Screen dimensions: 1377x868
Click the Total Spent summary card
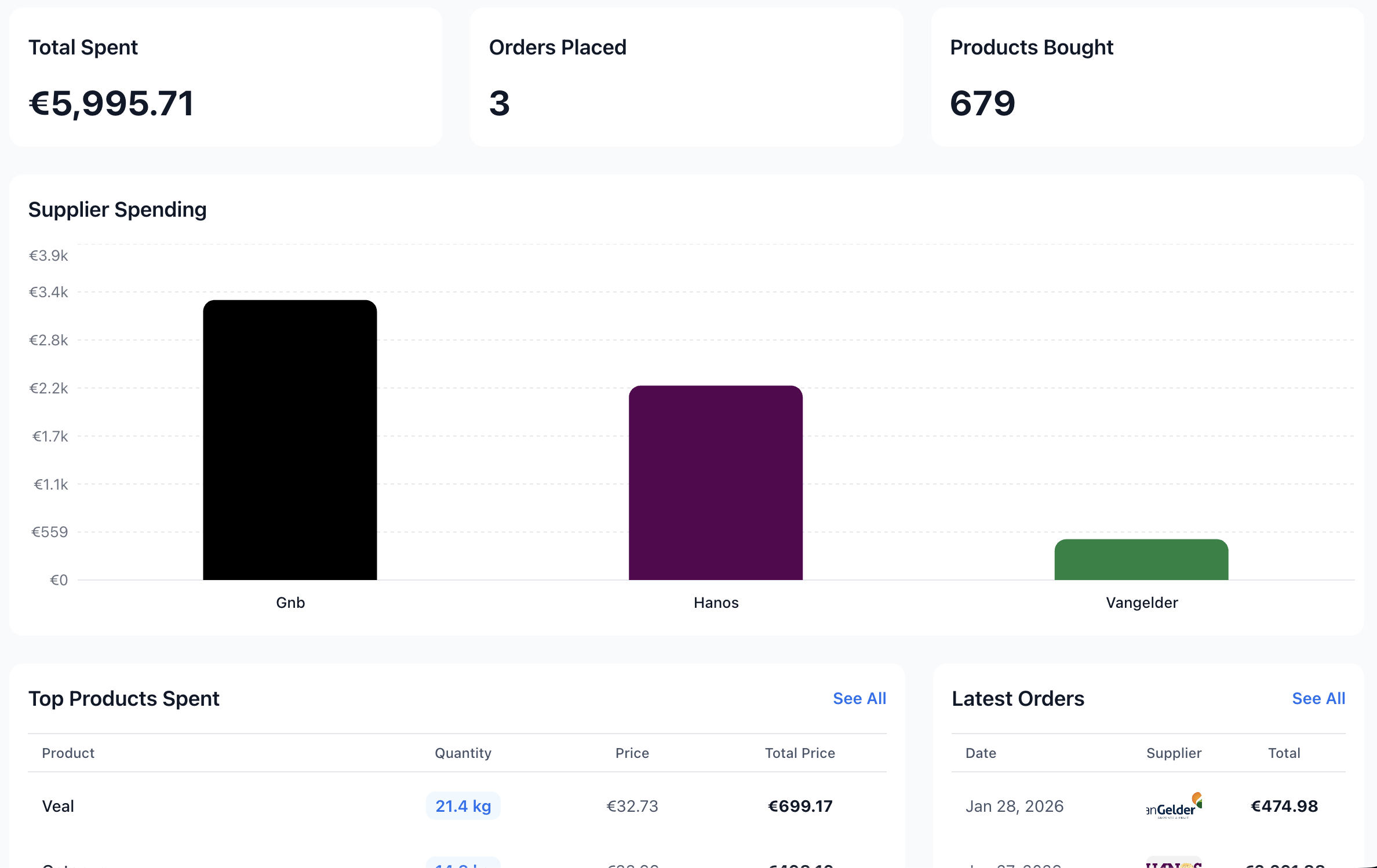[x=225, y=77]
